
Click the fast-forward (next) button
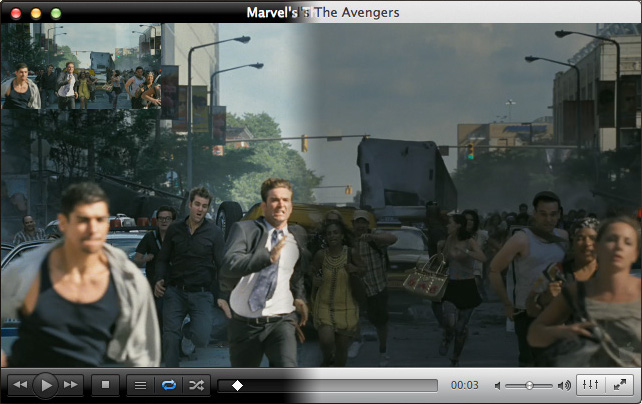(71, 385)
